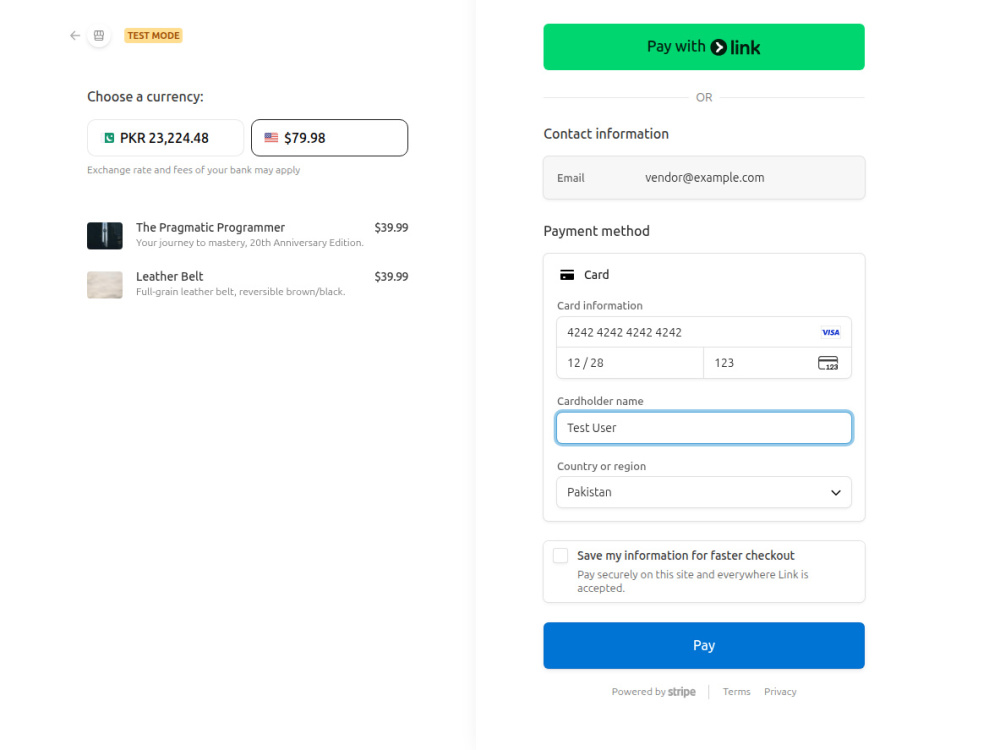Click the back arrow icon

pos(75,36)
